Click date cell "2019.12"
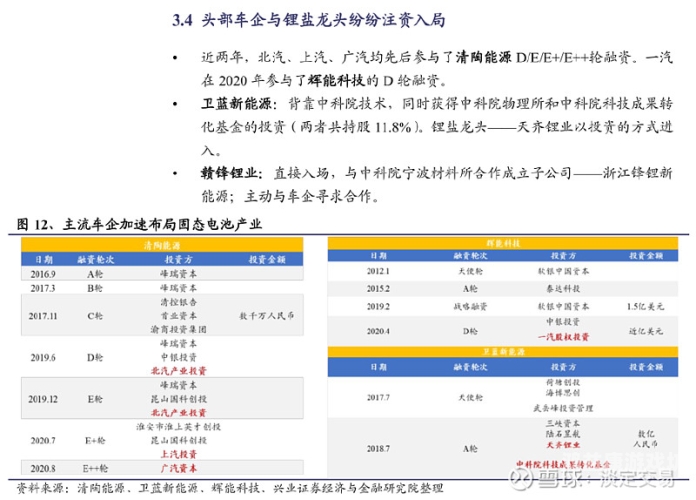Image resolution: width=696 pixels, height=500 pixels. point(43,399)
